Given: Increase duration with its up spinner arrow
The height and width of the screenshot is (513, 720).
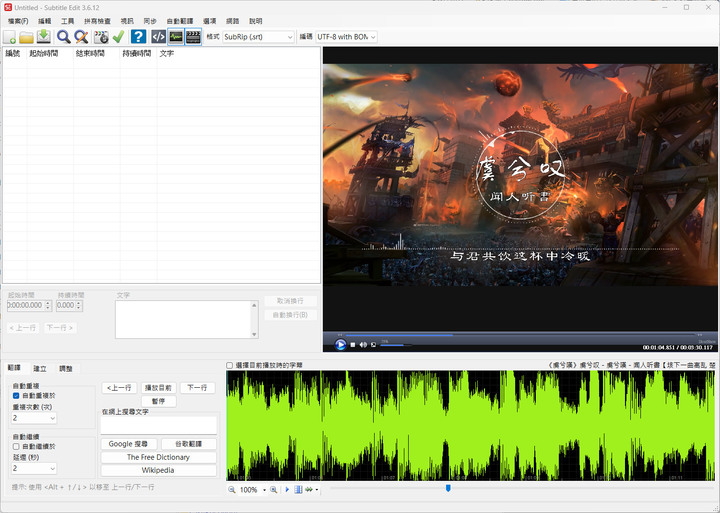Looking at the screenshot, I should click(79, 303).
